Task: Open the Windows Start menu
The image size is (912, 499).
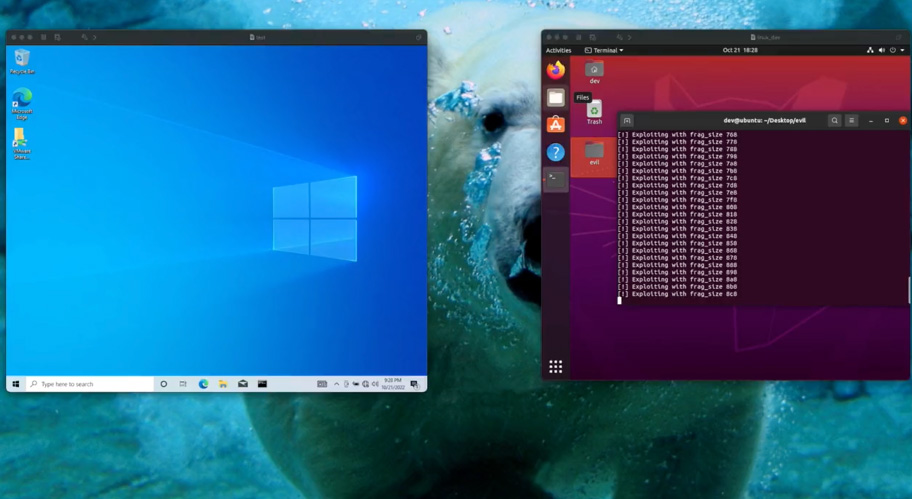Action: (16, 384)
